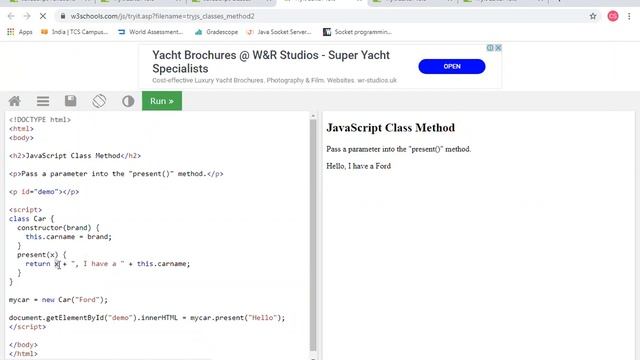
Task: Run the code with Run button
Action: (x=162, y=101)
